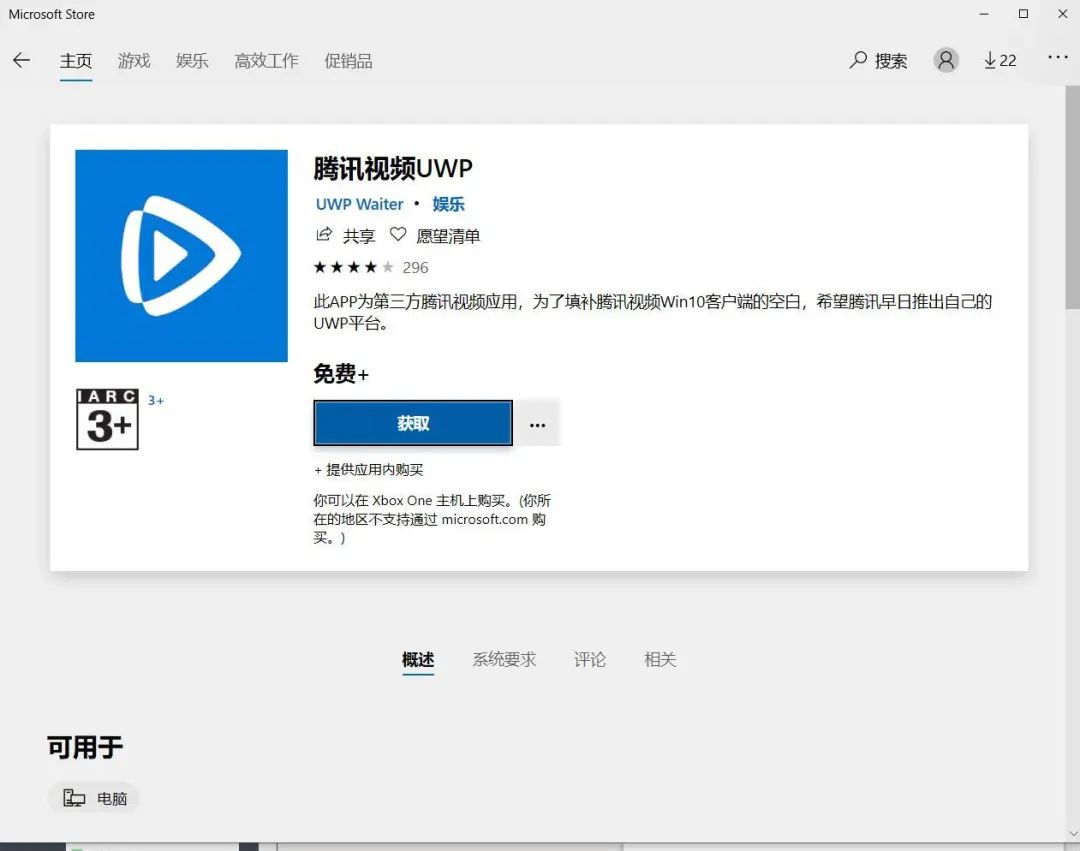Click the user account icon
Screen dimensions: 1080x851
[945, 60]
